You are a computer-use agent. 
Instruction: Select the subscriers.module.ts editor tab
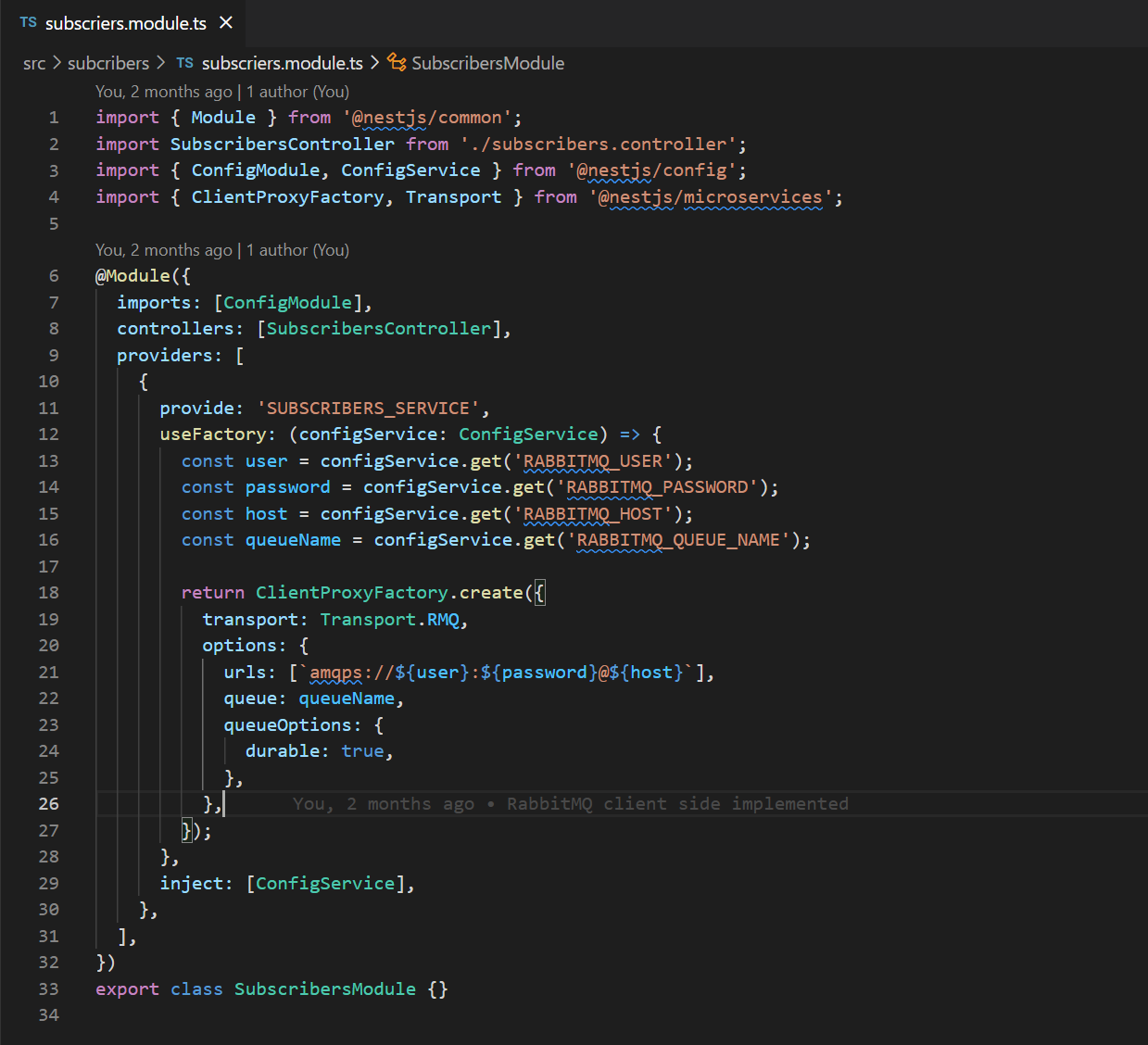coord(123,23)
